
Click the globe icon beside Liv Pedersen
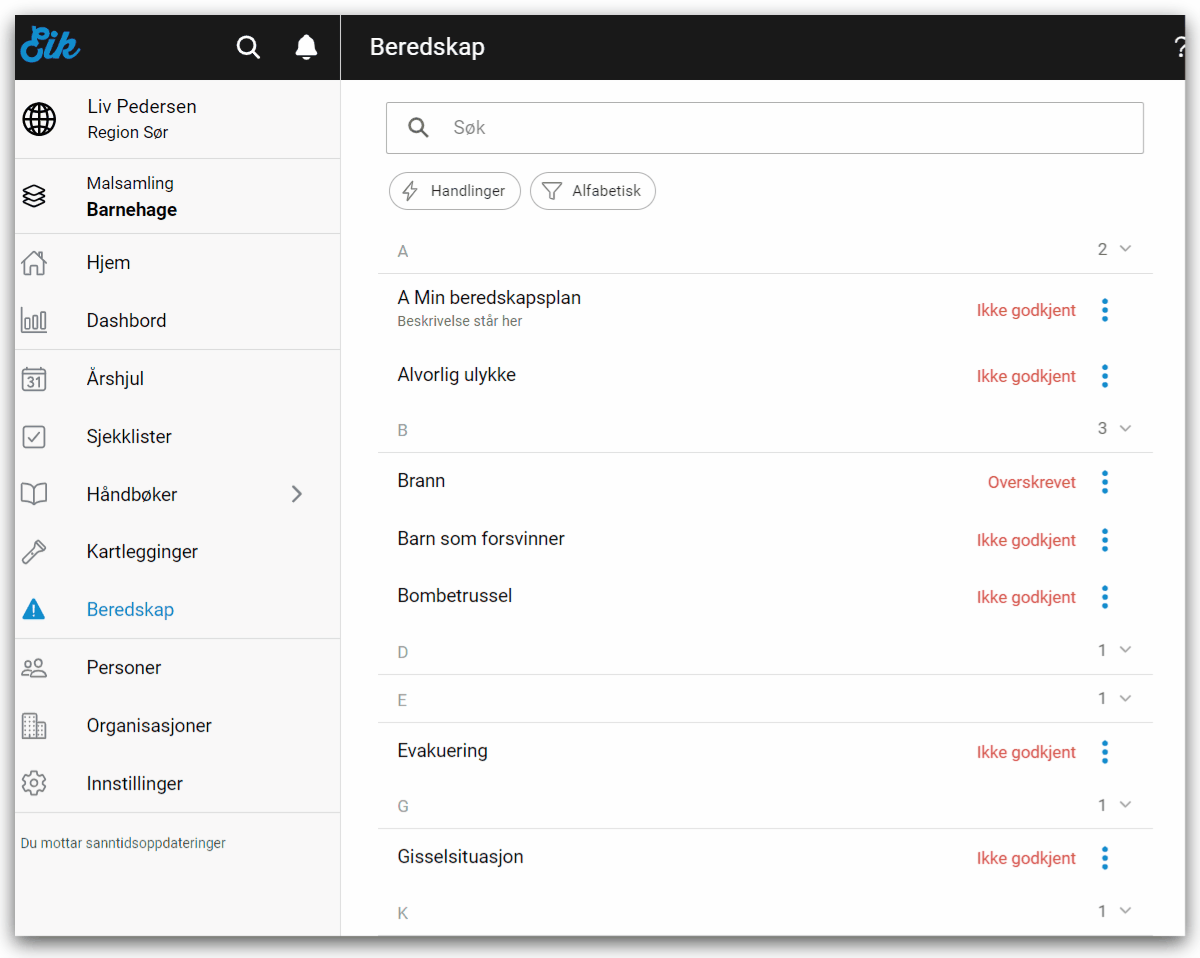39,119
